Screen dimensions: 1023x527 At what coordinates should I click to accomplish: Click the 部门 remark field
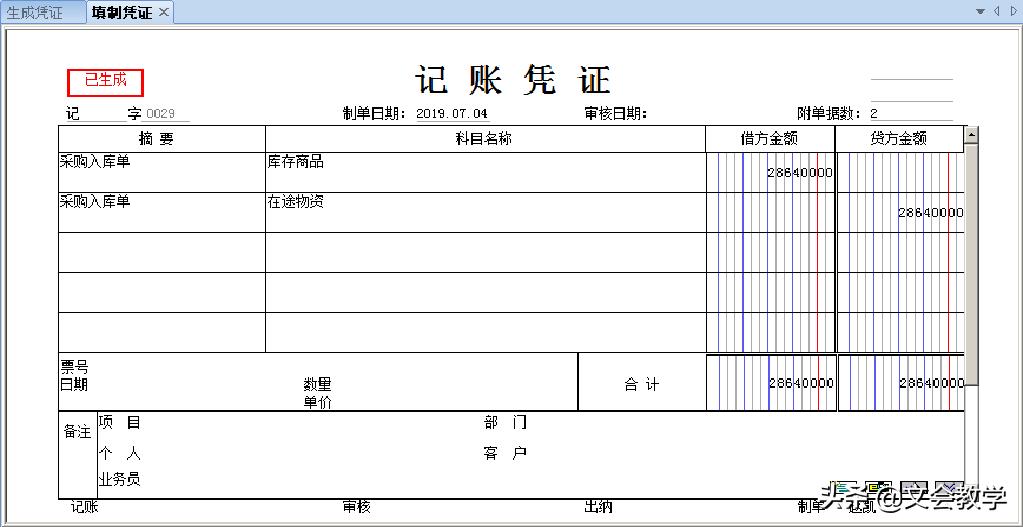(x=505, y=423)
